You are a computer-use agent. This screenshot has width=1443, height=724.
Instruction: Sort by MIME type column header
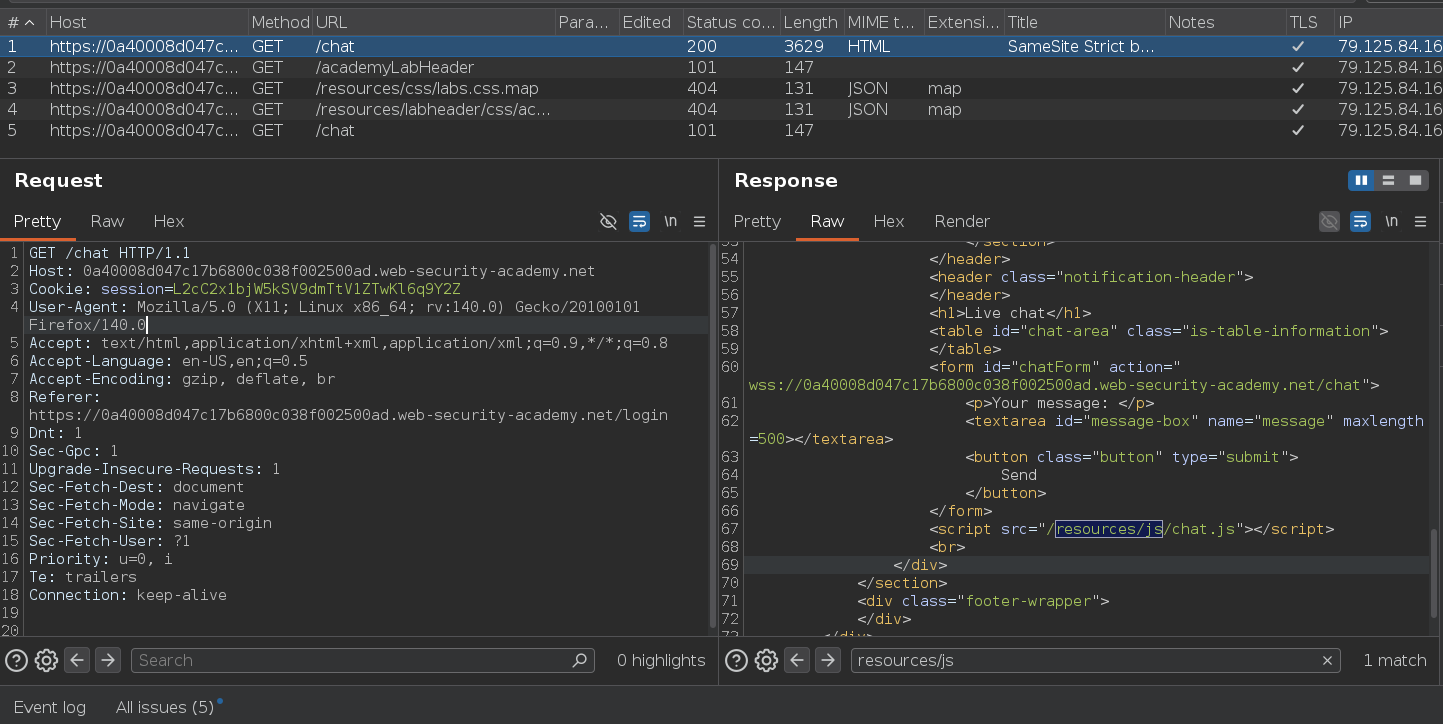point(882,22)
